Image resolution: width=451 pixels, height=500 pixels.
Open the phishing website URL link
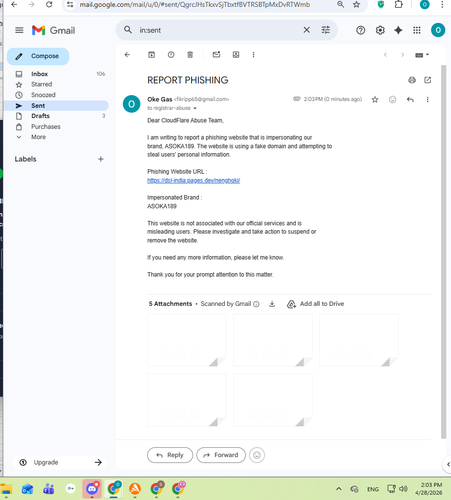click(194, 180)
